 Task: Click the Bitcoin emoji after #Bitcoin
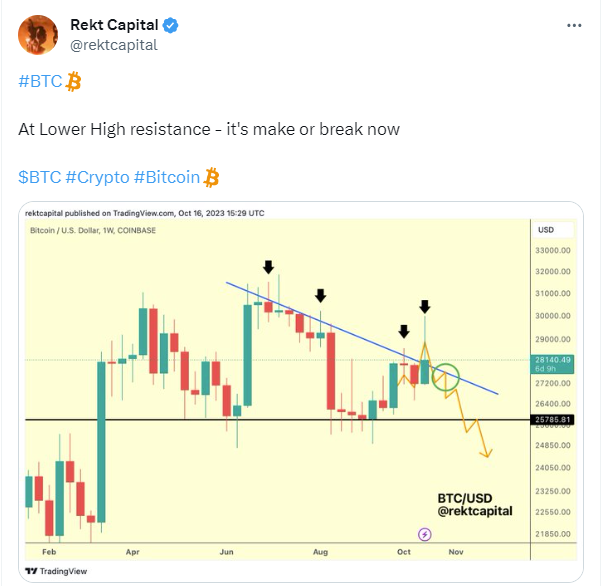click(x=211, y=177)
